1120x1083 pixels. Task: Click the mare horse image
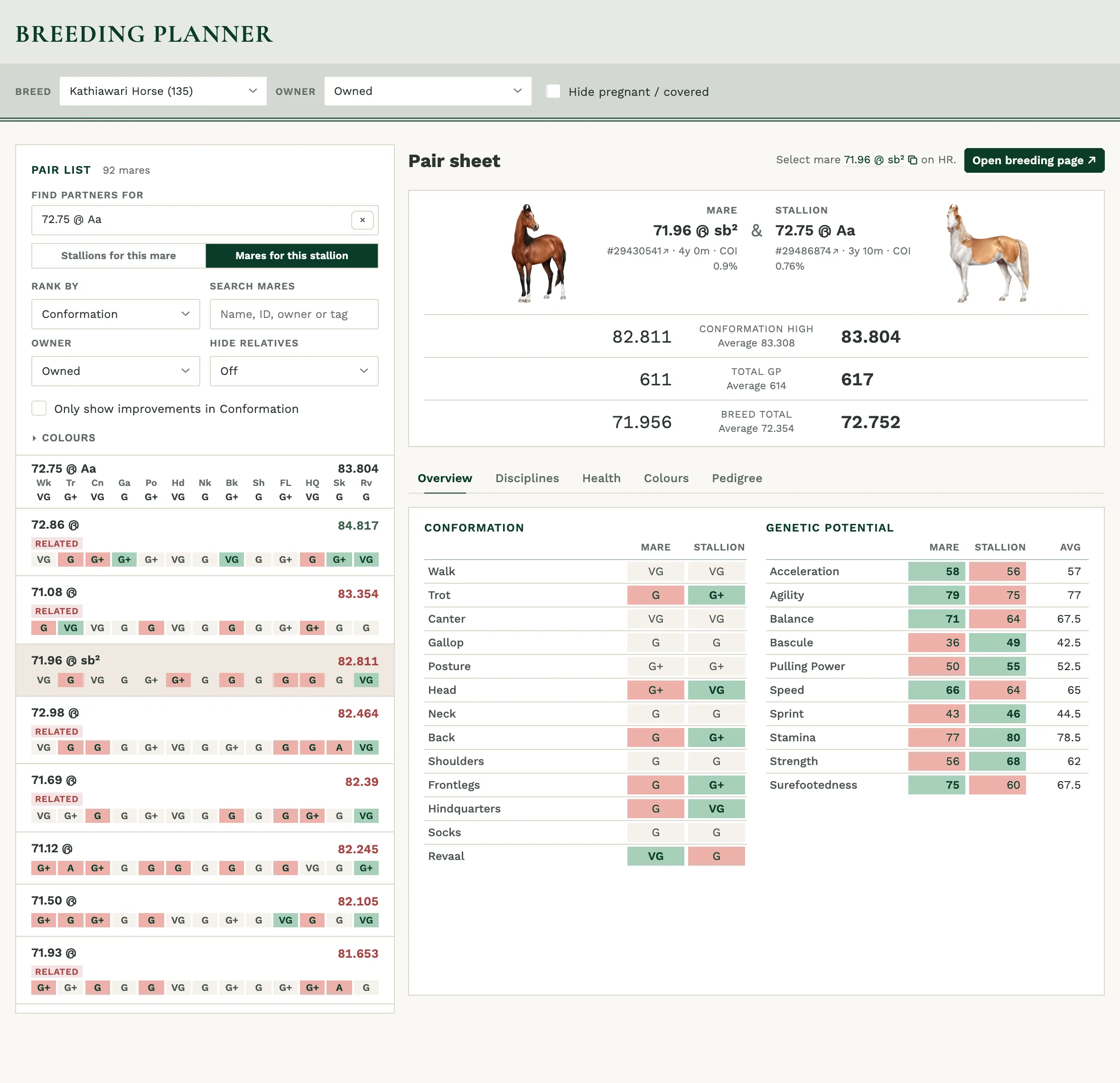pos(540,252)
